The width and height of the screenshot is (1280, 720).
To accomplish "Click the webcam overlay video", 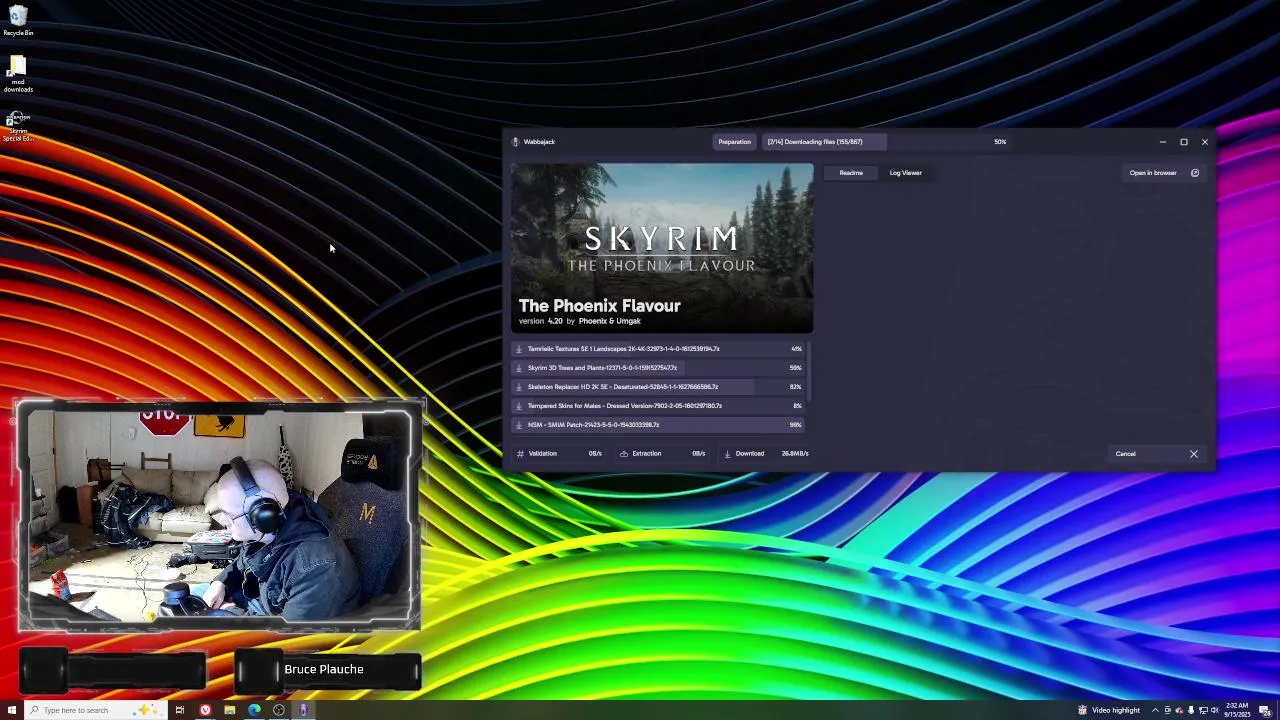I will tap(220, 515).
